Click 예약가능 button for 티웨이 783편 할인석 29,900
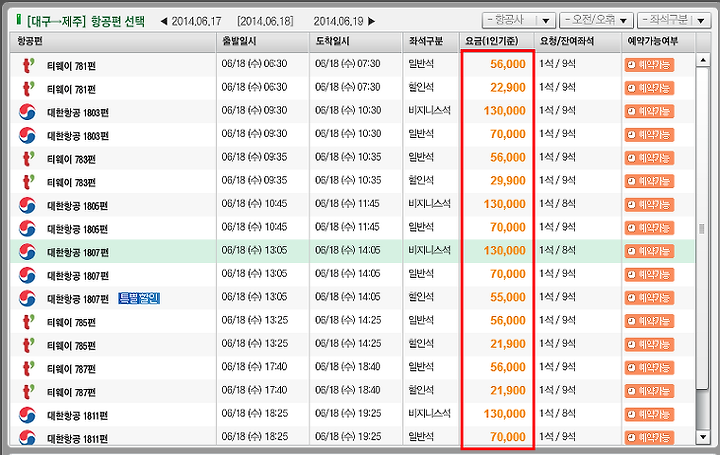 pyautogui.click(x=649, y=181)
